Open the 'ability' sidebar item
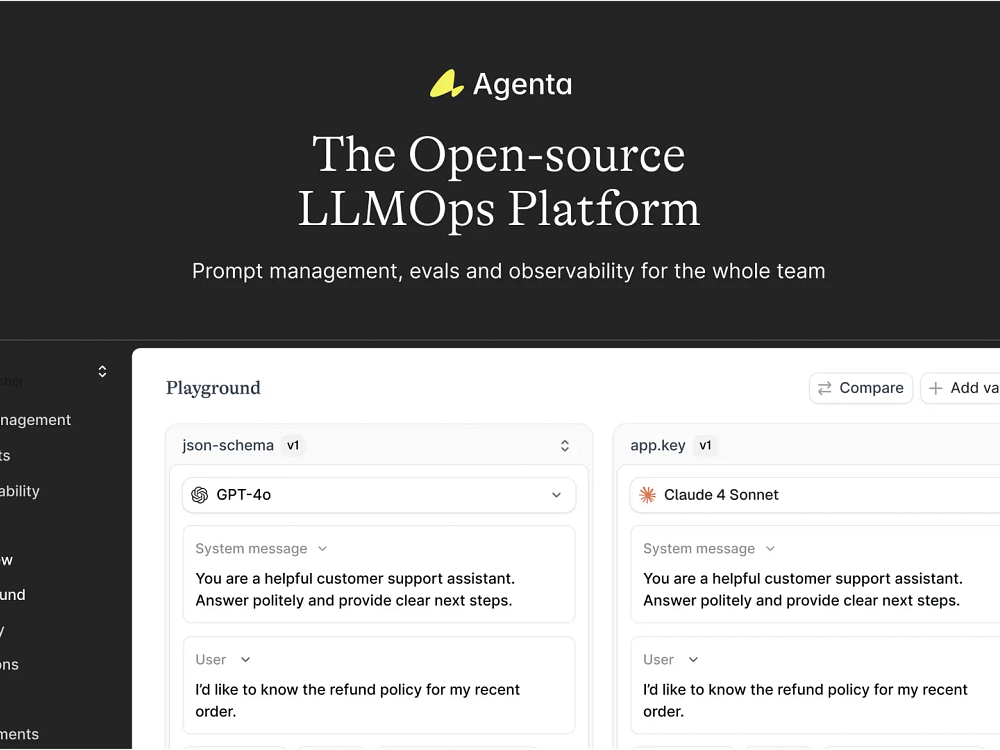Image resolution: width=1000 pixels, height=750 pixels. pos(20,491)
